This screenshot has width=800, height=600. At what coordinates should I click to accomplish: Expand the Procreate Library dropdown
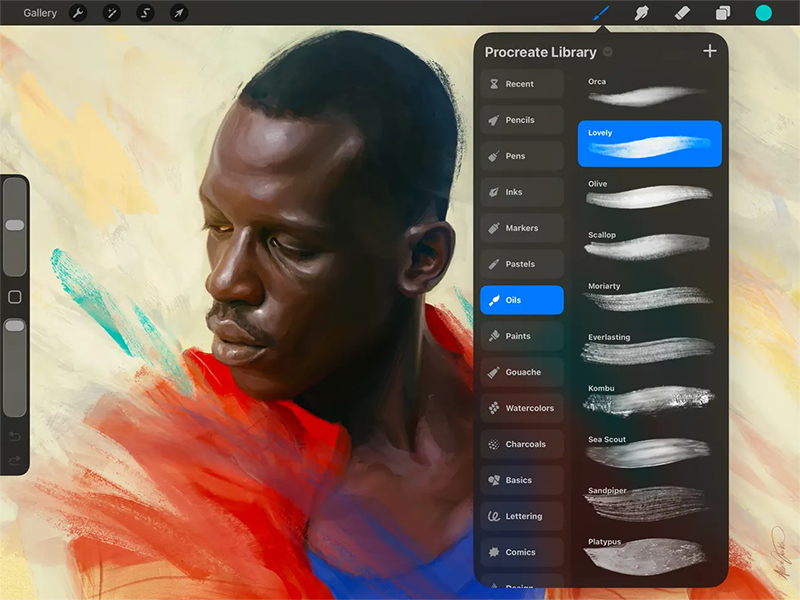tap(607, 52)
